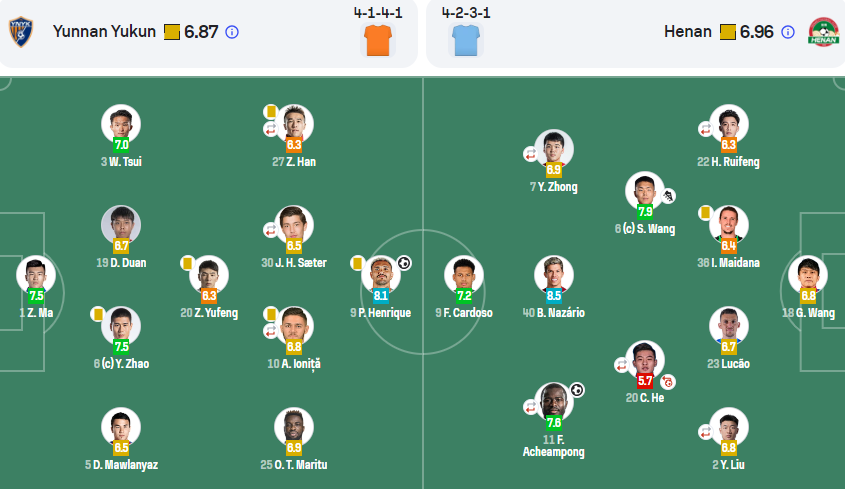Click F. Cardoso's 7.2 rating badge

click(x=464, y=295)
